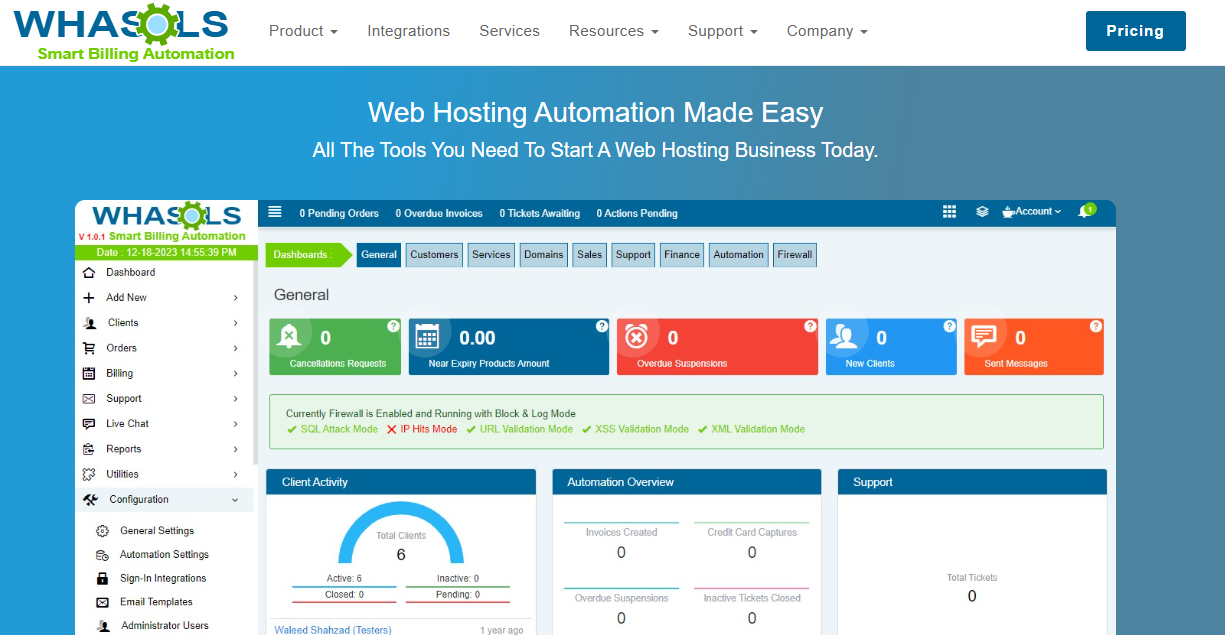Click 0 Overdue Invoices link

pos(439,213)
